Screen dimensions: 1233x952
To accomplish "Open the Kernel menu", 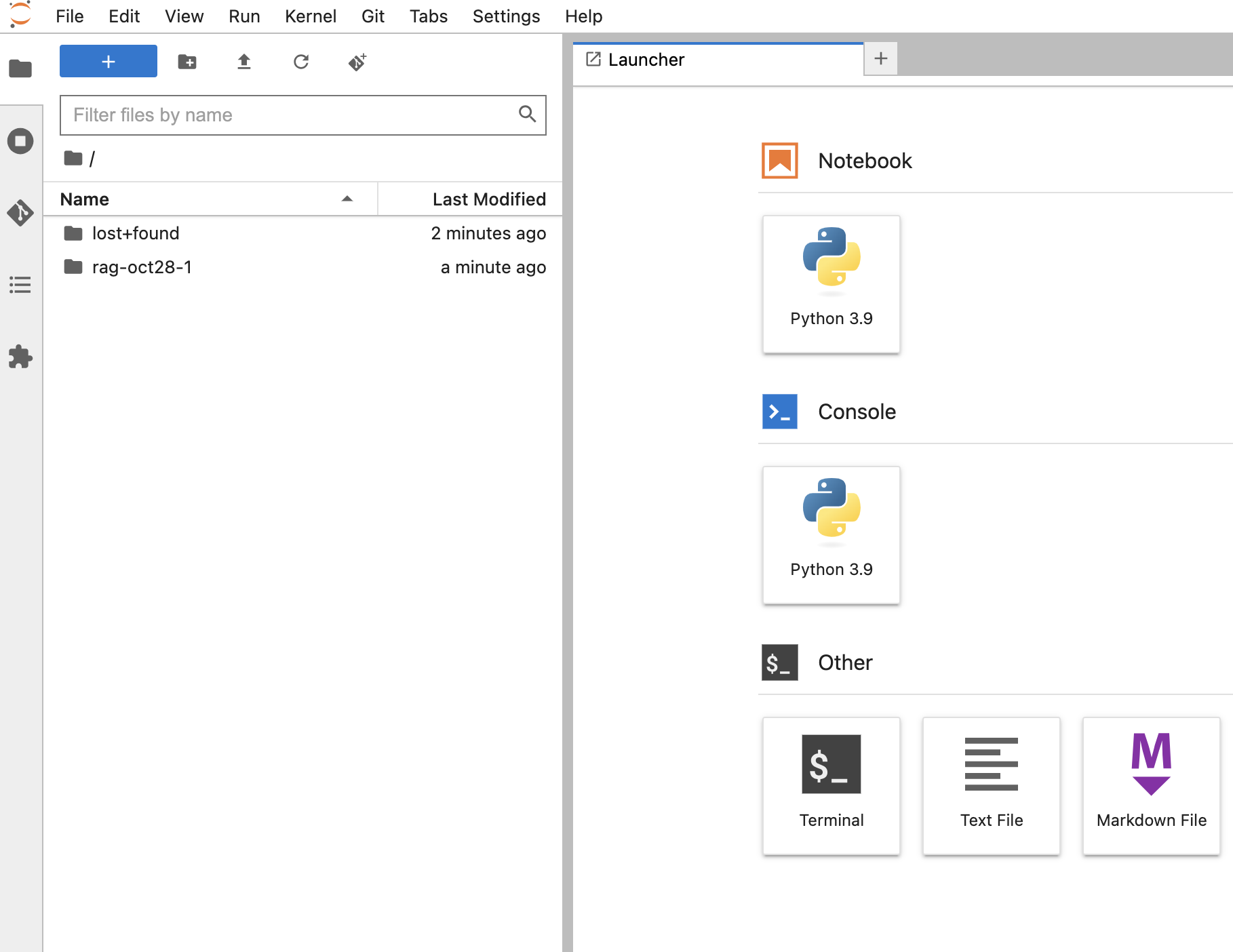I will pyautogui.click(x=311, y=16).
